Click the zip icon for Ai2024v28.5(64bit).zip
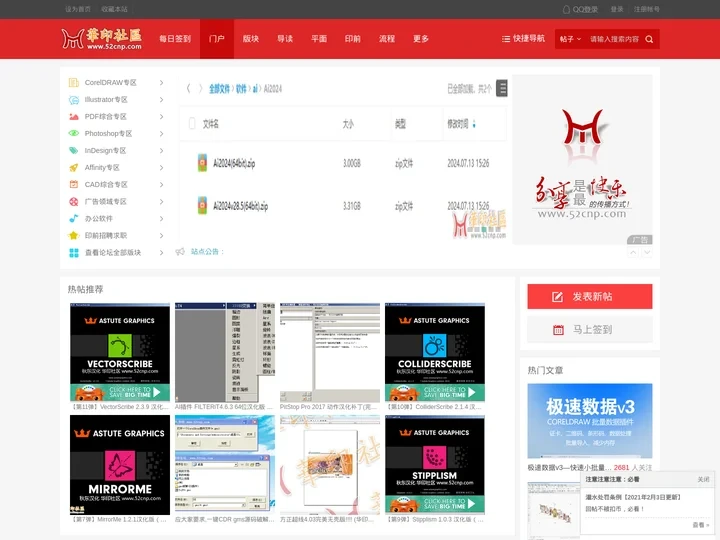720x540 pixels. [202, 205]
